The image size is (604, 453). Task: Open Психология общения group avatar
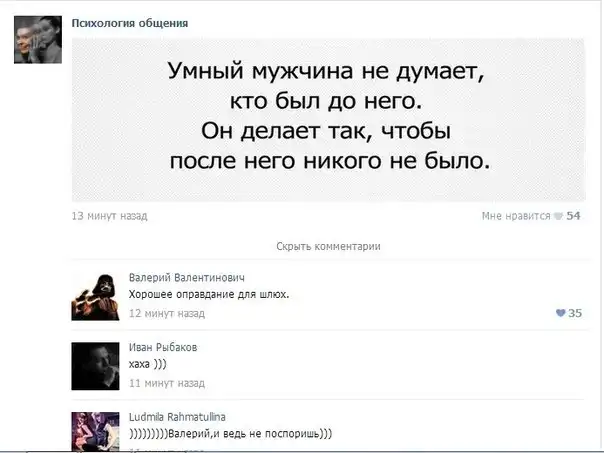click(38, 40)
